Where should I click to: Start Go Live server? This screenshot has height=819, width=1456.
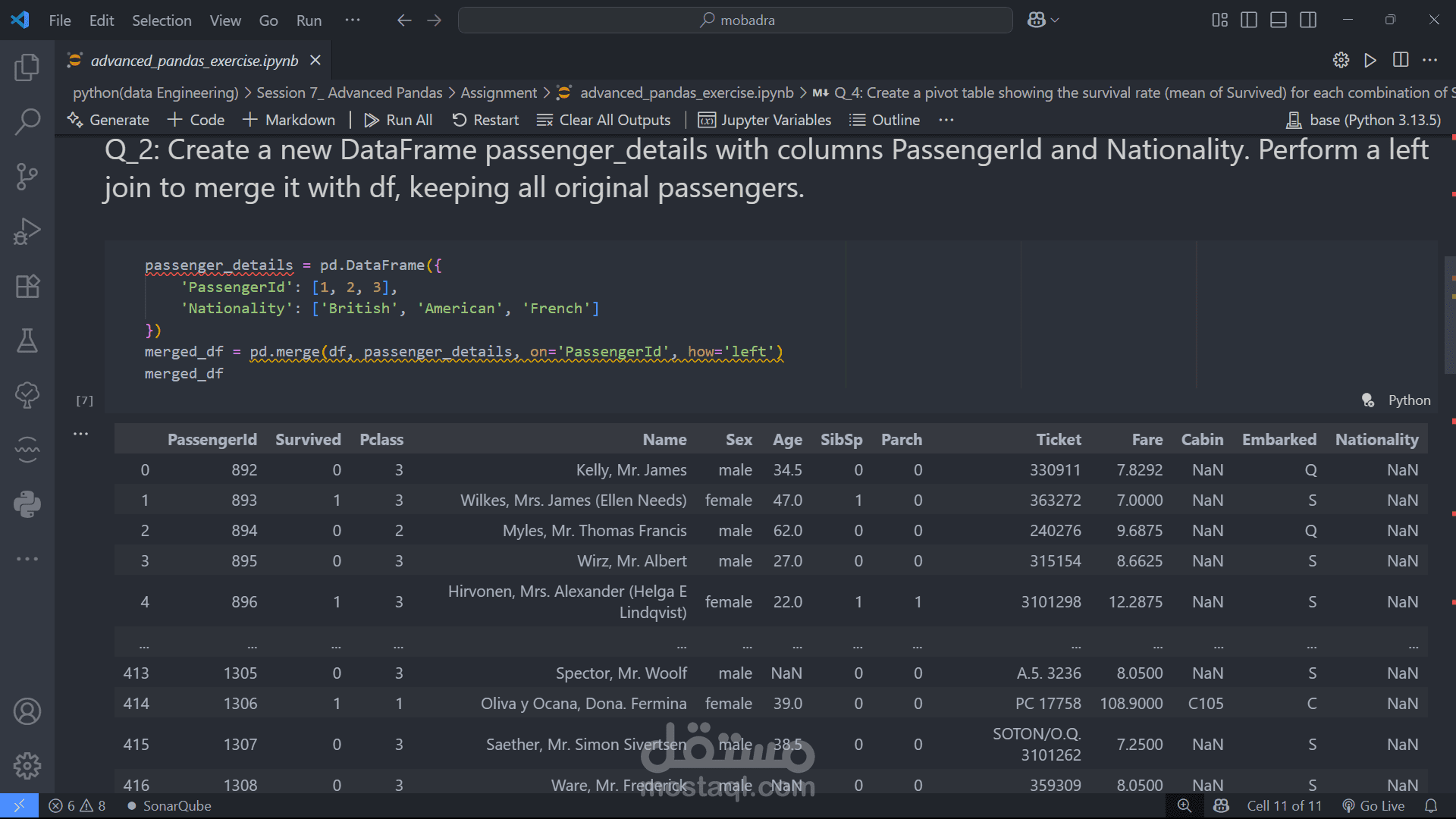click(x=1373, y=805)
